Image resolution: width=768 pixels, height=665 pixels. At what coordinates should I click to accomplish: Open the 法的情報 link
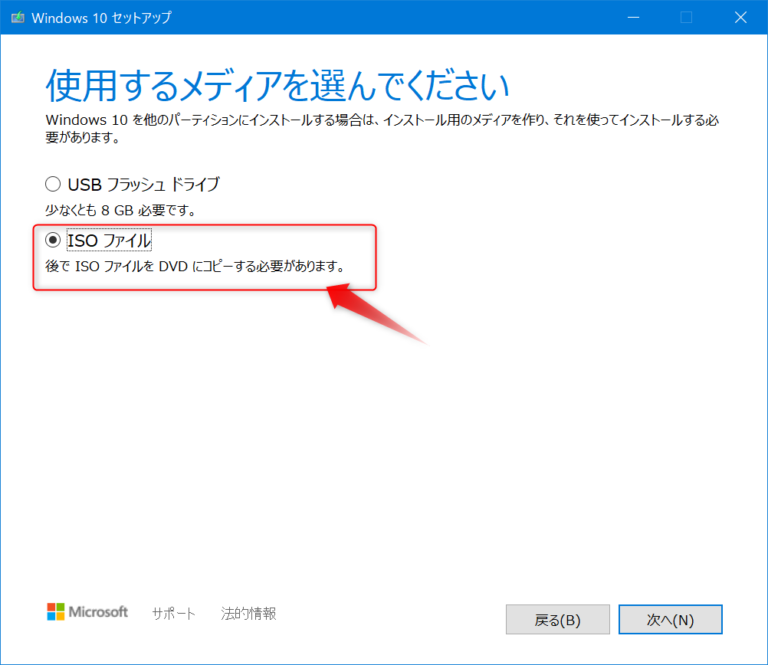point(248,613)
